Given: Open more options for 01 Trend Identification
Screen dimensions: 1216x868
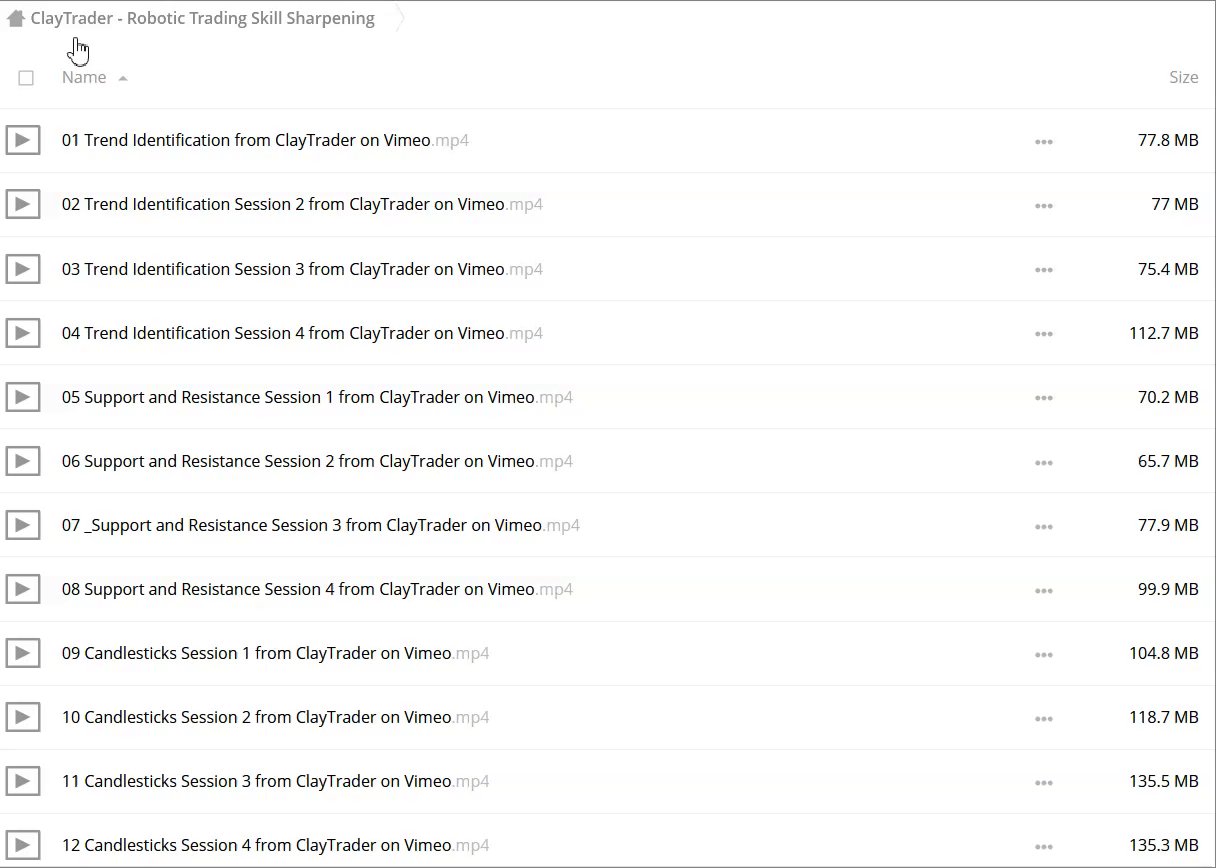Looking at the screenshot, I should point(1044,142).
